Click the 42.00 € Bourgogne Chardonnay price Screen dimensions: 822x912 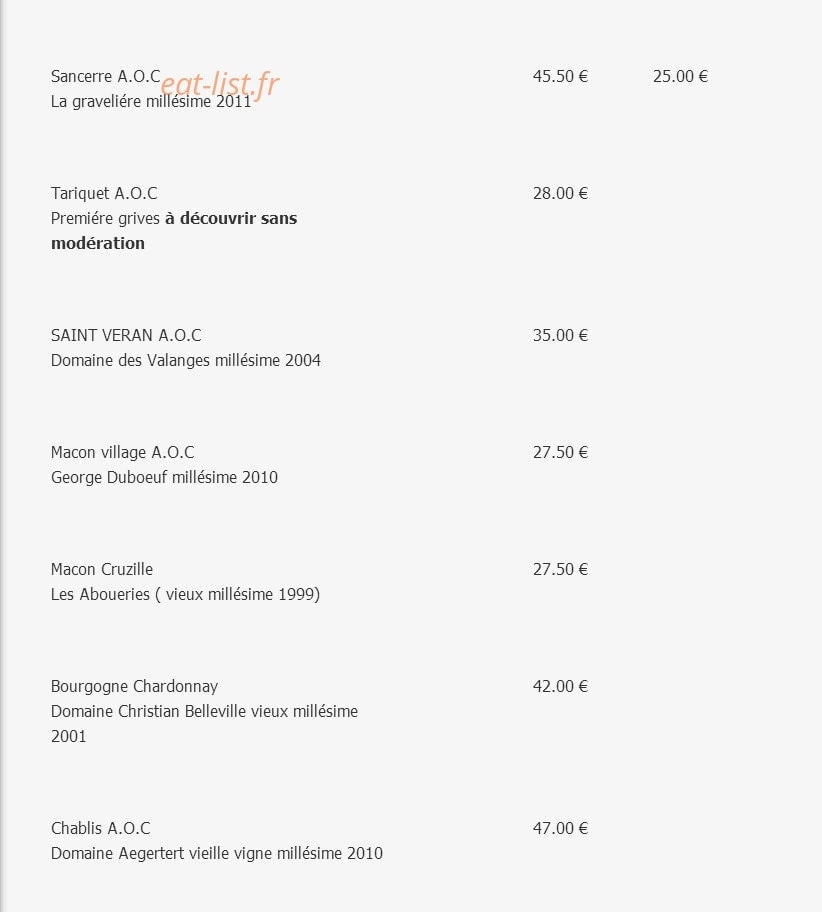pyautogui.click(x=560, y=686)
